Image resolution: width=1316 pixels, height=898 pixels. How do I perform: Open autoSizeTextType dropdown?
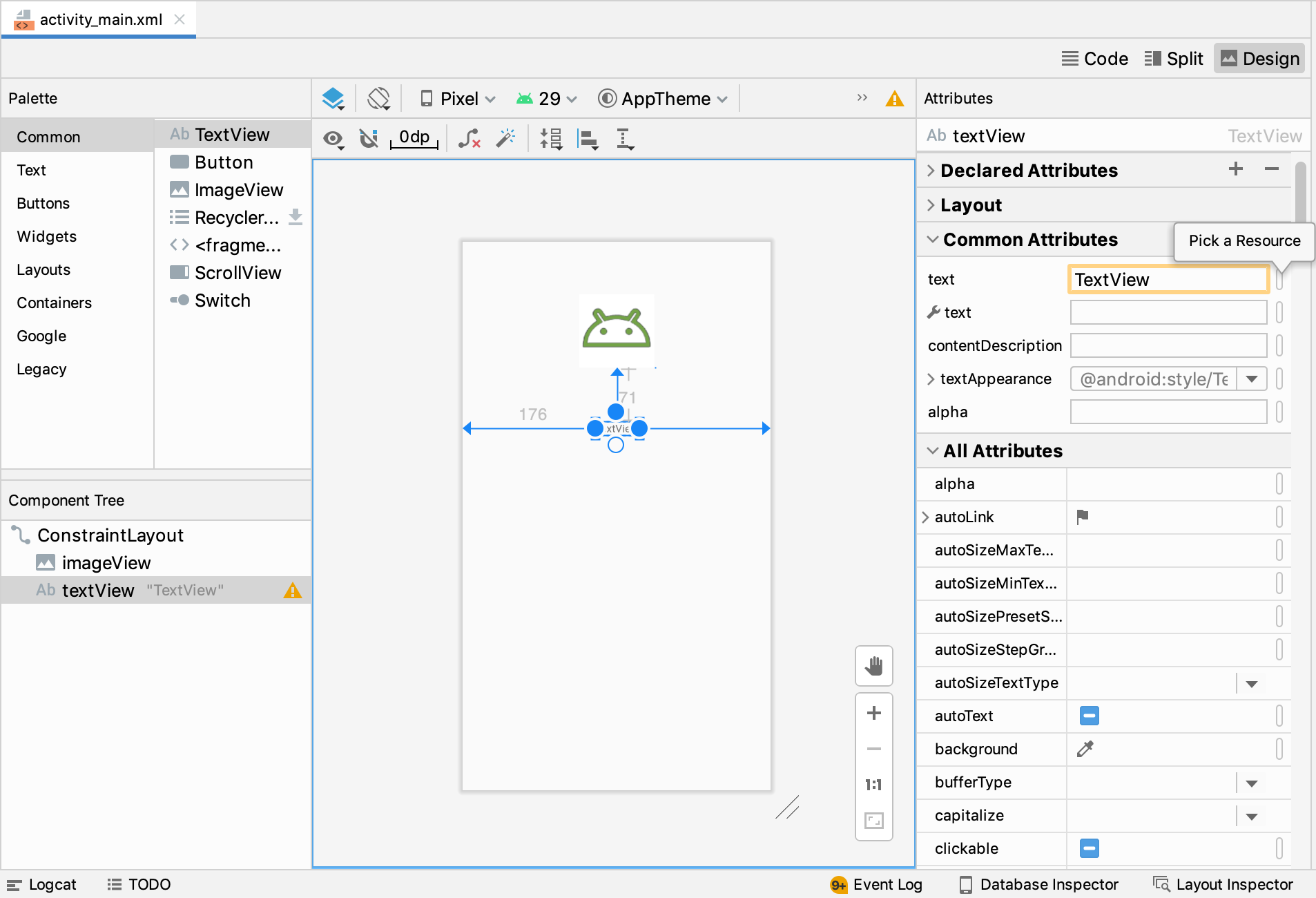1252,683
